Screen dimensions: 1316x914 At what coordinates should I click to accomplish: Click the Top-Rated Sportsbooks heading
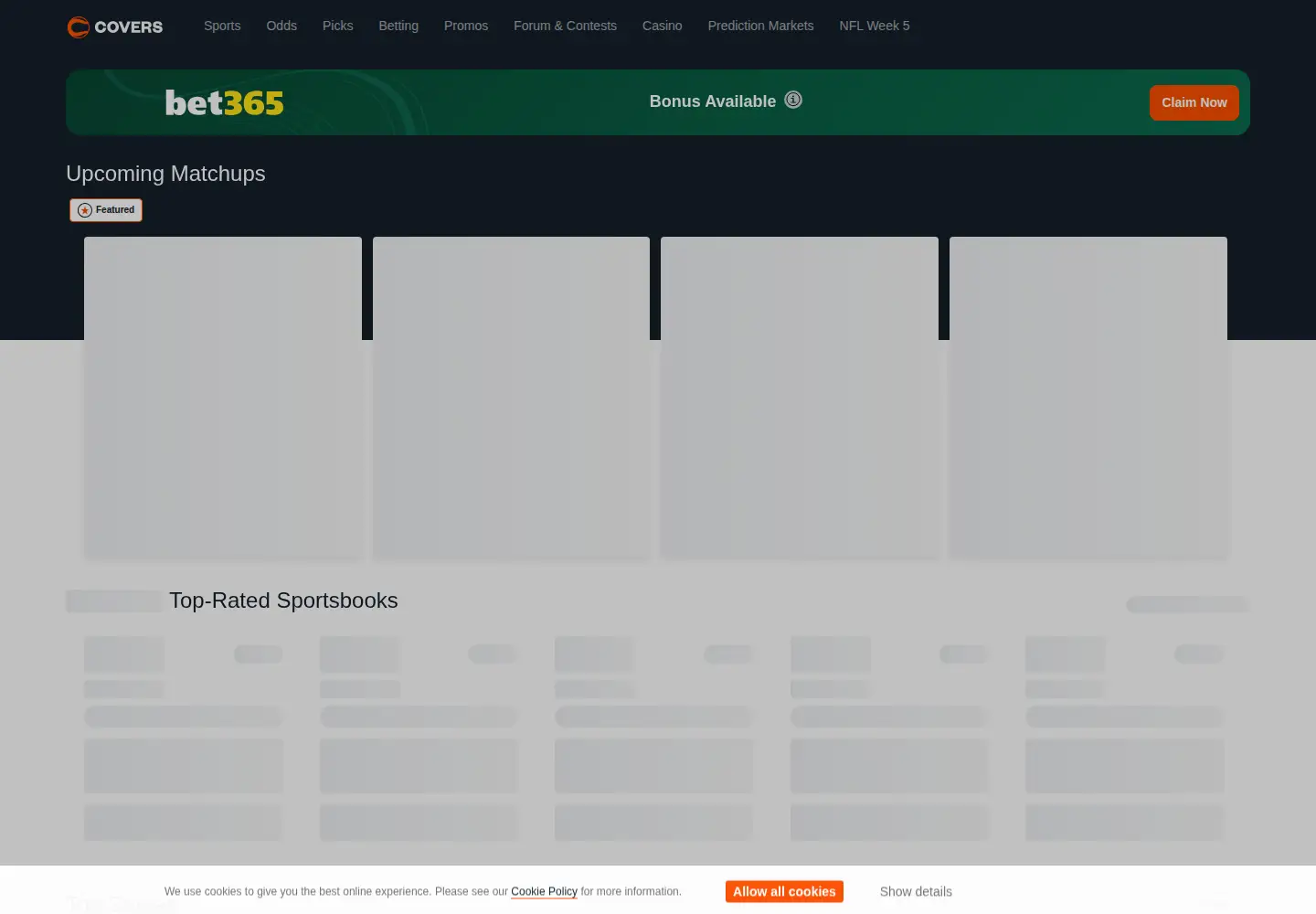point(283,600)
